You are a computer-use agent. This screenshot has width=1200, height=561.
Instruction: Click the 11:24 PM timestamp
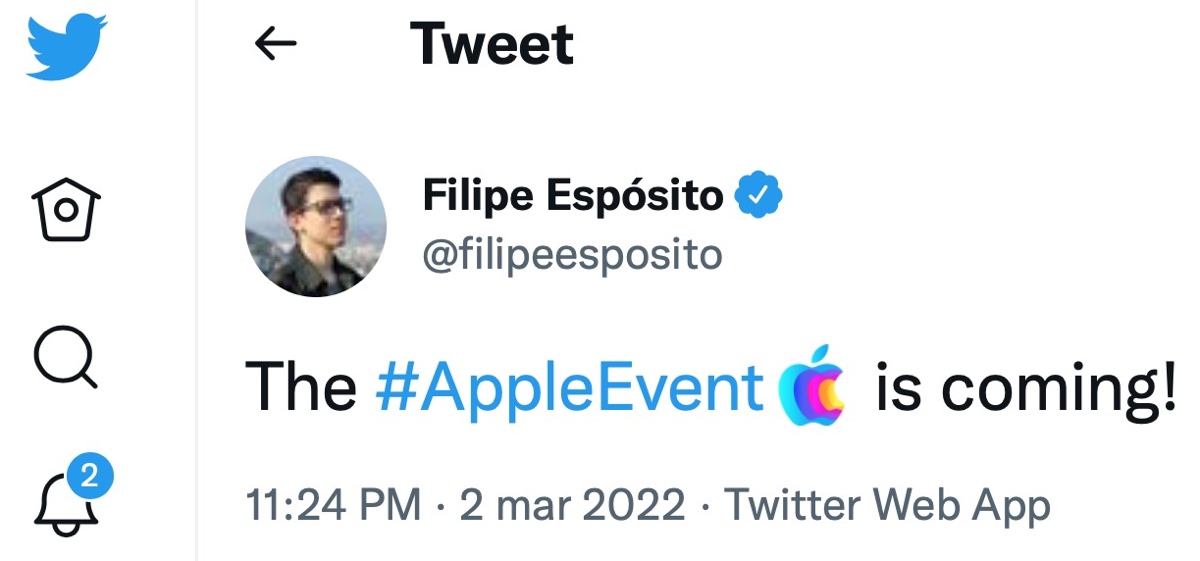[x=333, y=504]
